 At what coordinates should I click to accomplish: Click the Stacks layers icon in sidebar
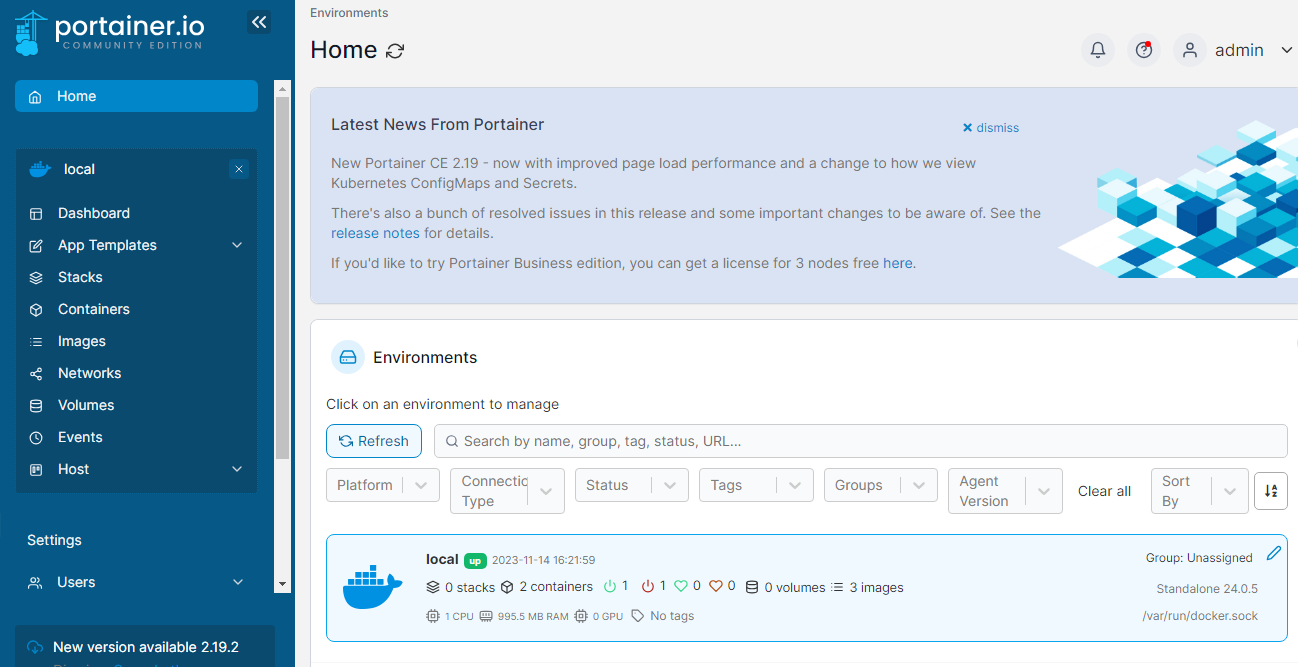click(x=36, y=277)
